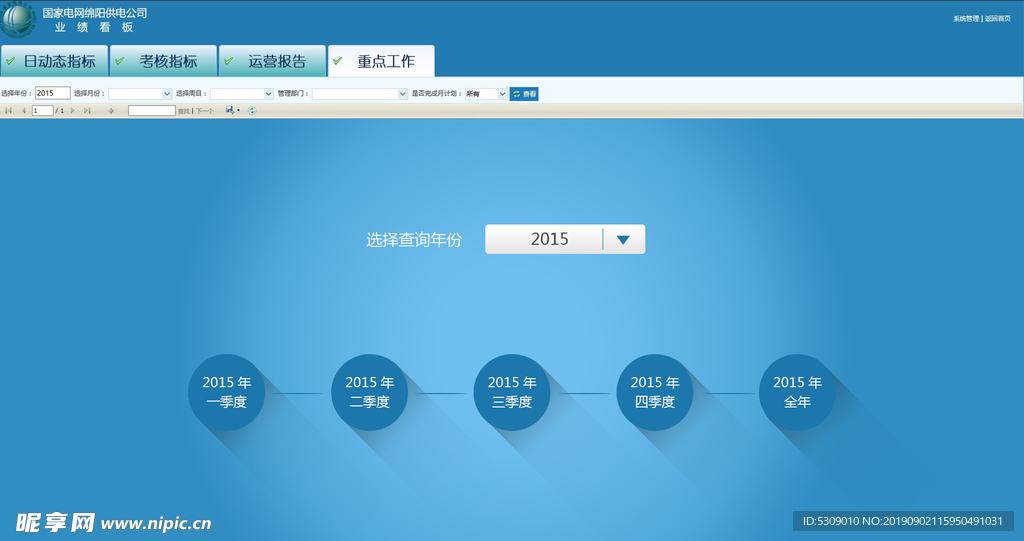Refresh the report with green icon

click(252, 111)
